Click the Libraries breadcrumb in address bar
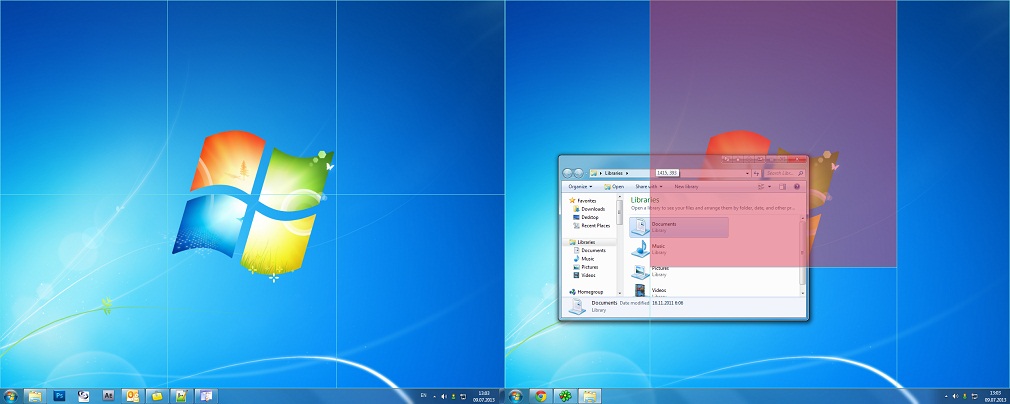 [613, 173]
